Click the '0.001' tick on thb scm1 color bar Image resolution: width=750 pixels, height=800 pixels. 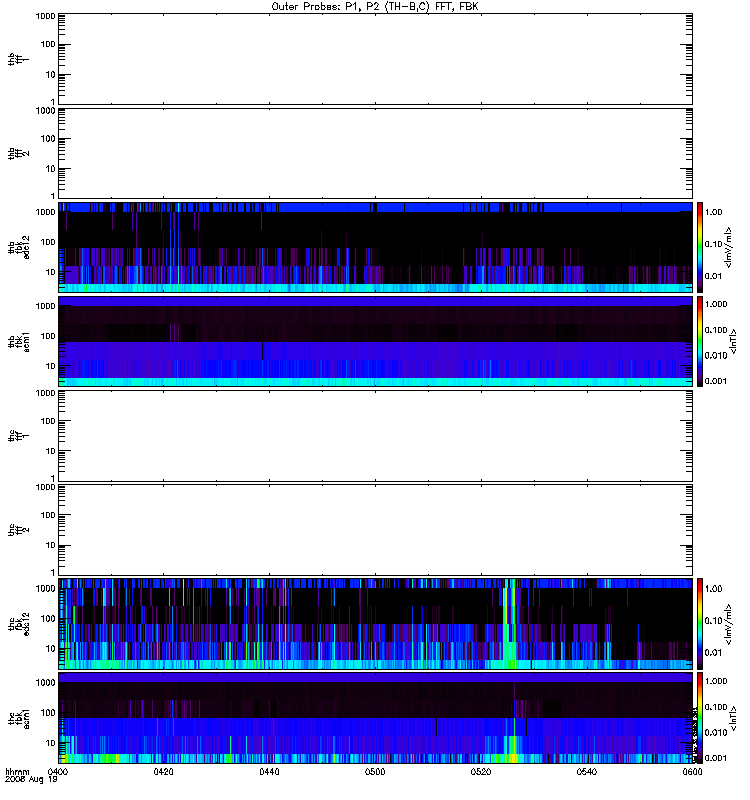[x=715, y=381]
